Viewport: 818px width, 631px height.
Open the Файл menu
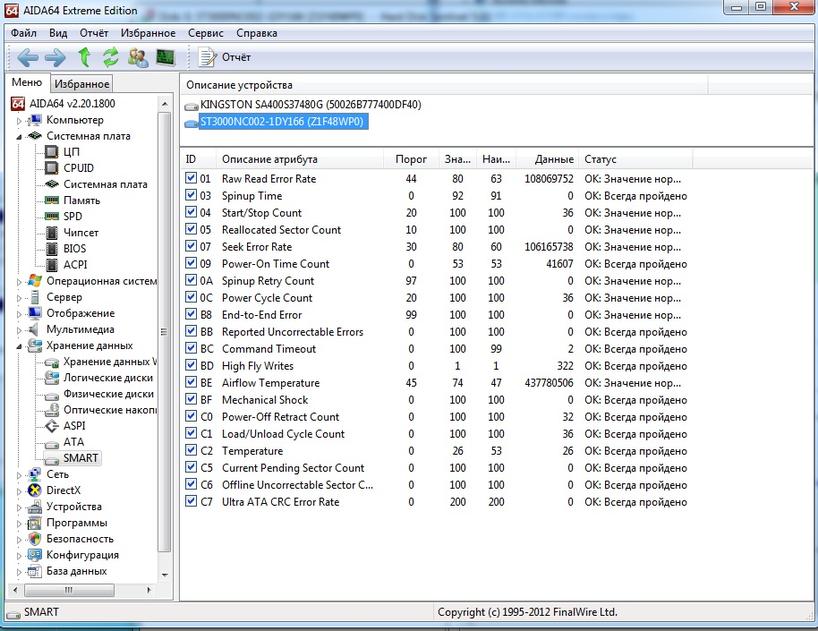24,33
